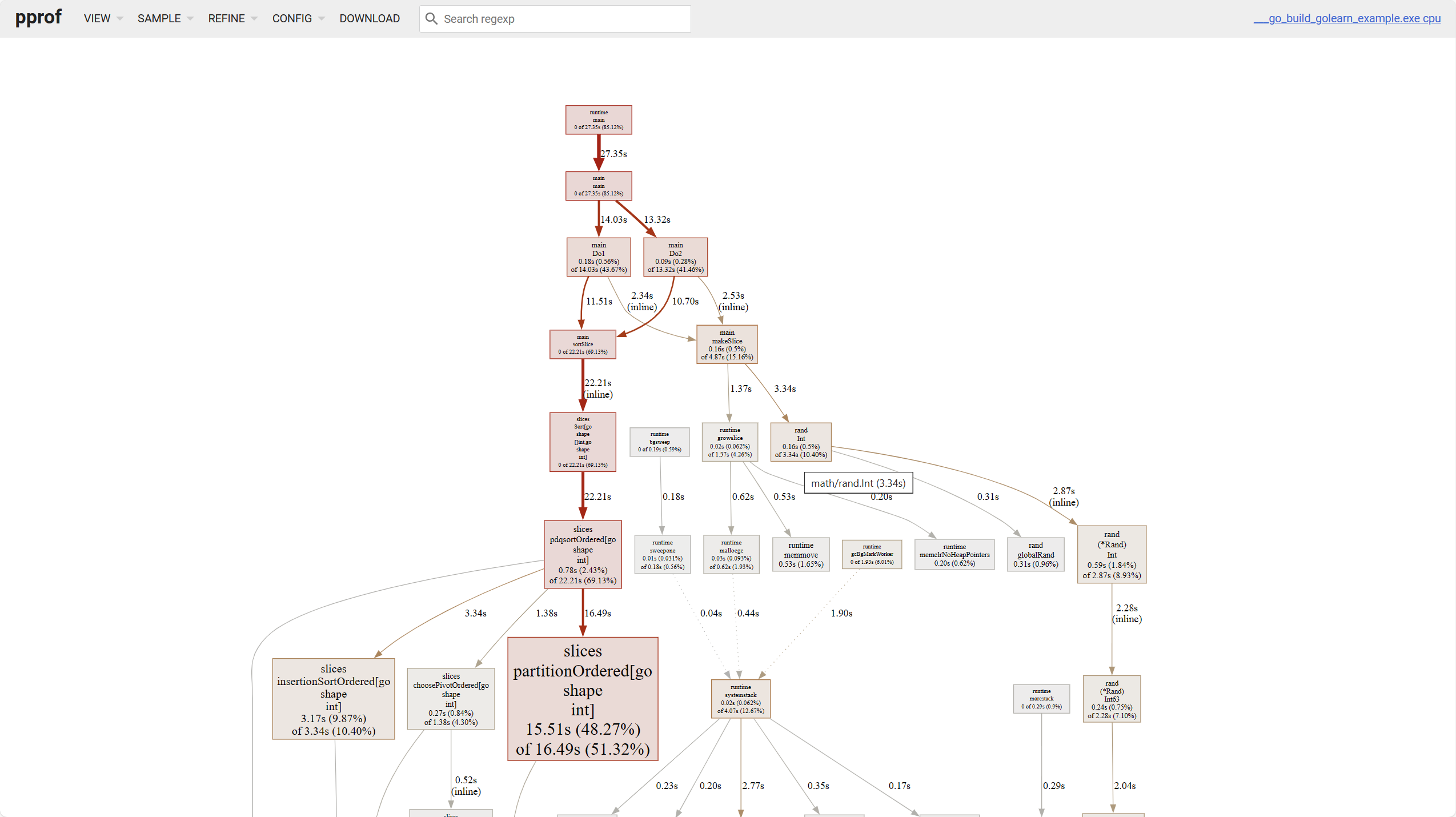The image size is (1456, 817).
Task: Click the pprof logo
Action: pos(38,18)
